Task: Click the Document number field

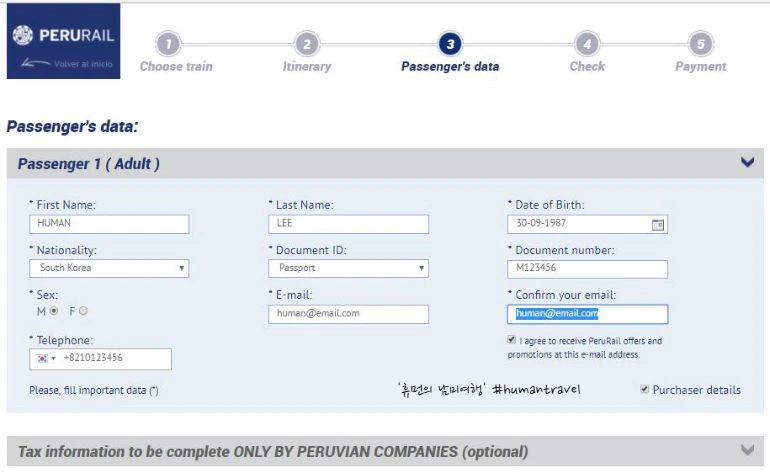Action: coord(587,269)
